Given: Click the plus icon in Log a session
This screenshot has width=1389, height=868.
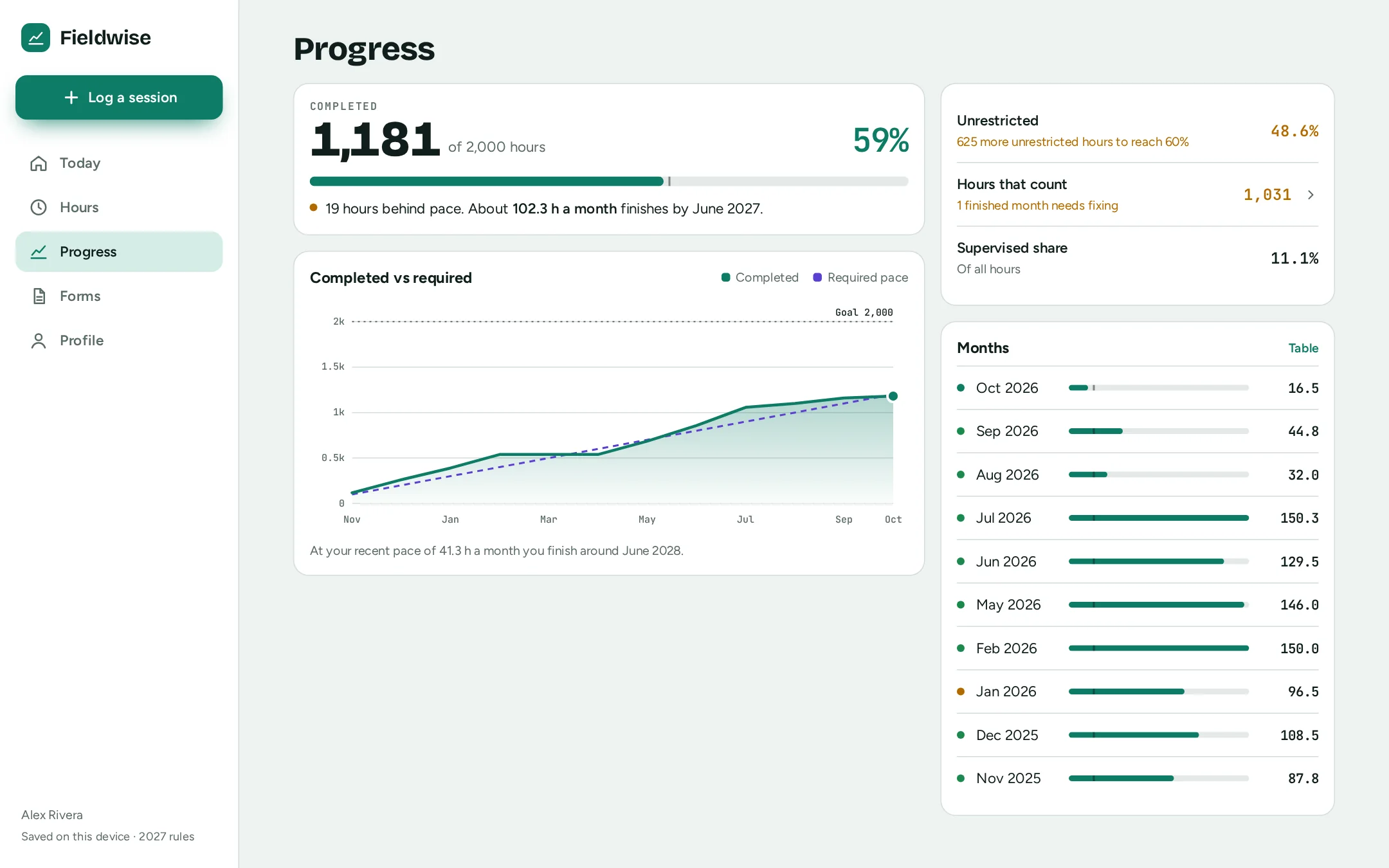Looking at the screenshot, I should pos(71,98).
